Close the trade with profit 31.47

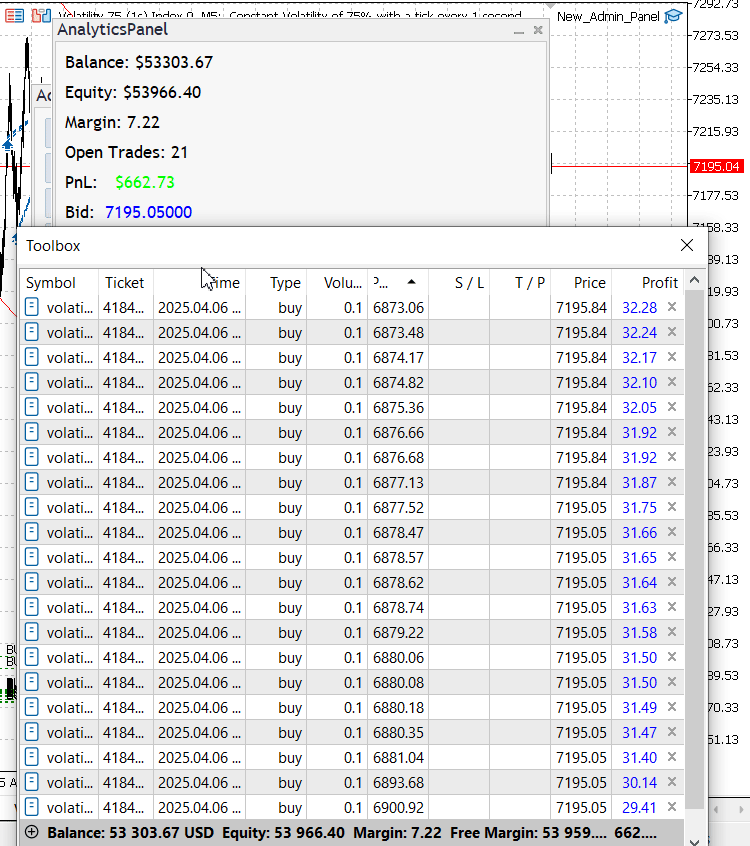point(672,732)
